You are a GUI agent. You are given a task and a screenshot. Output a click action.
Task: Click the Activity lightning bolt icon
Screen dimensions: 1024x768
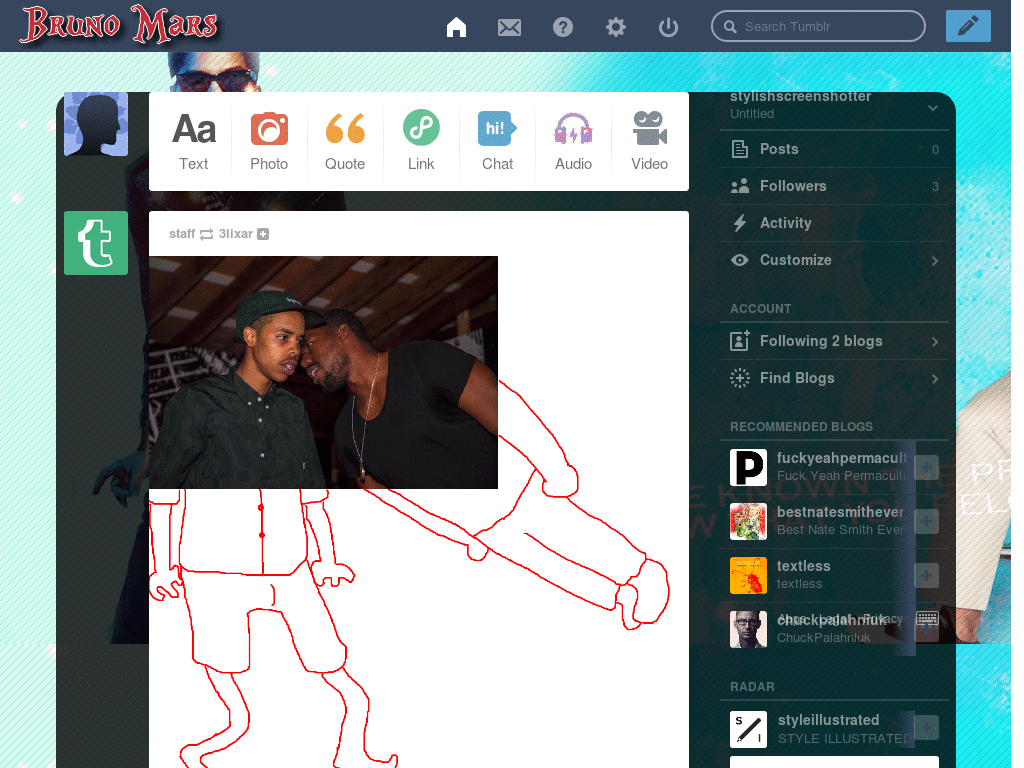tap(740, 223)
